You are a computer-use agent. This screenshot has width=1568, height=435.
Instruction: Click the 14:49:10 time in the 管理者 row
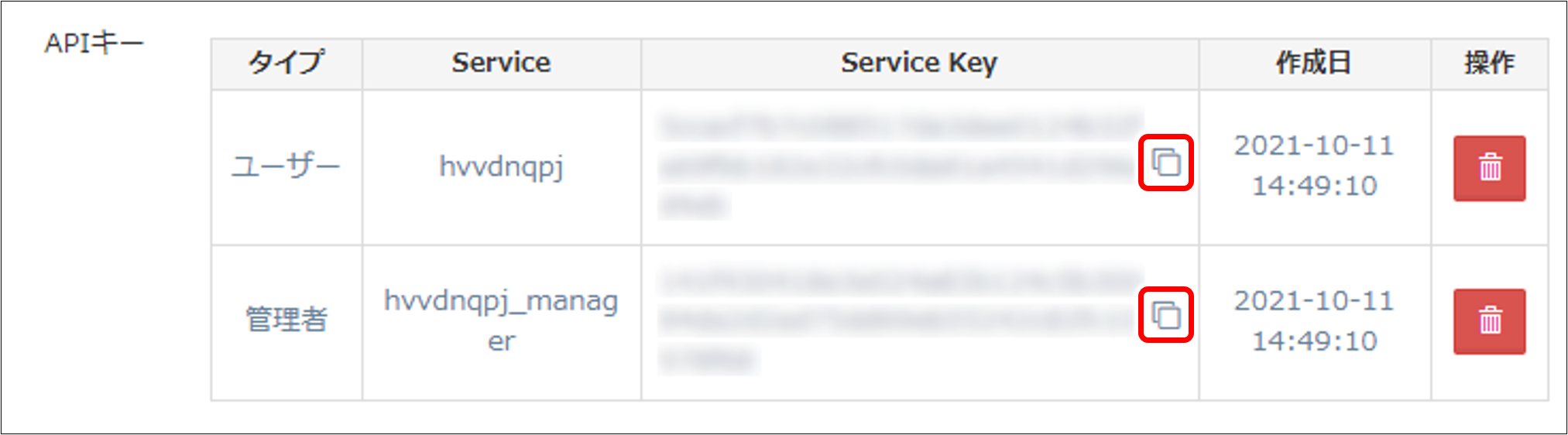pyautogui.click(x=1314, y=341)
